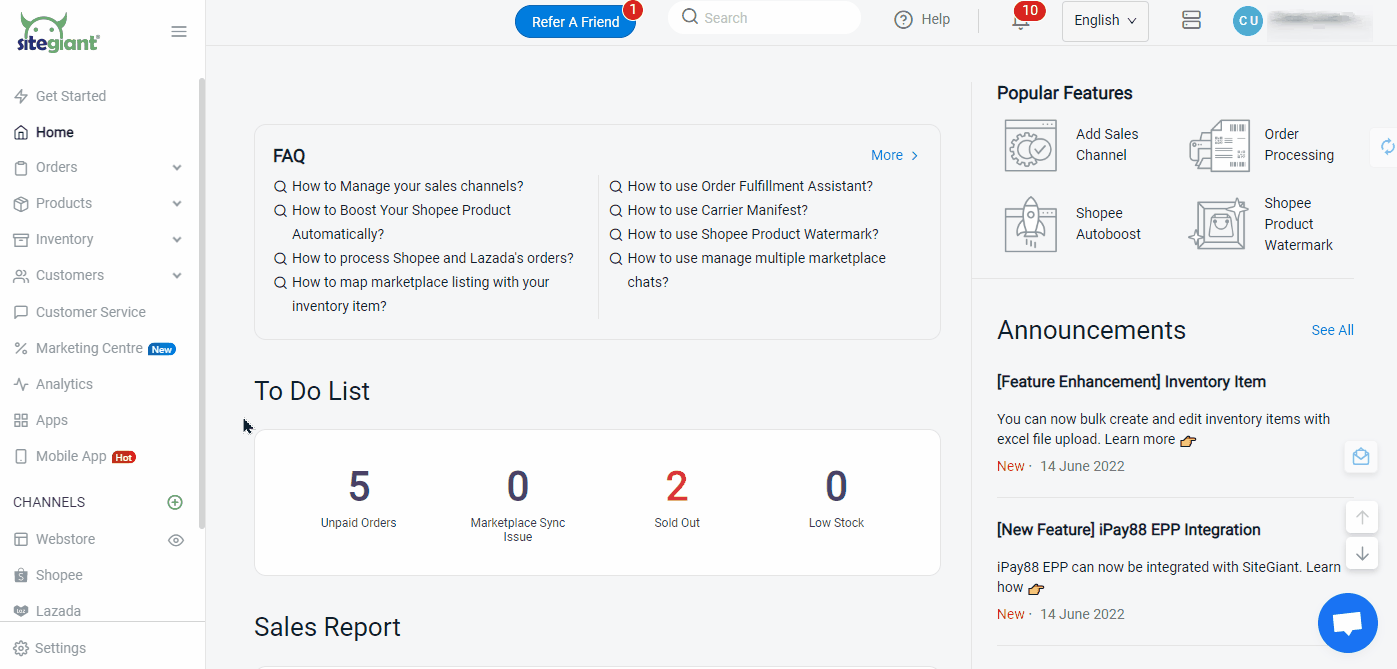Screen dimensions: 1397x669
Task: Expand the Orders menu chevron
Action: (177, 168)
